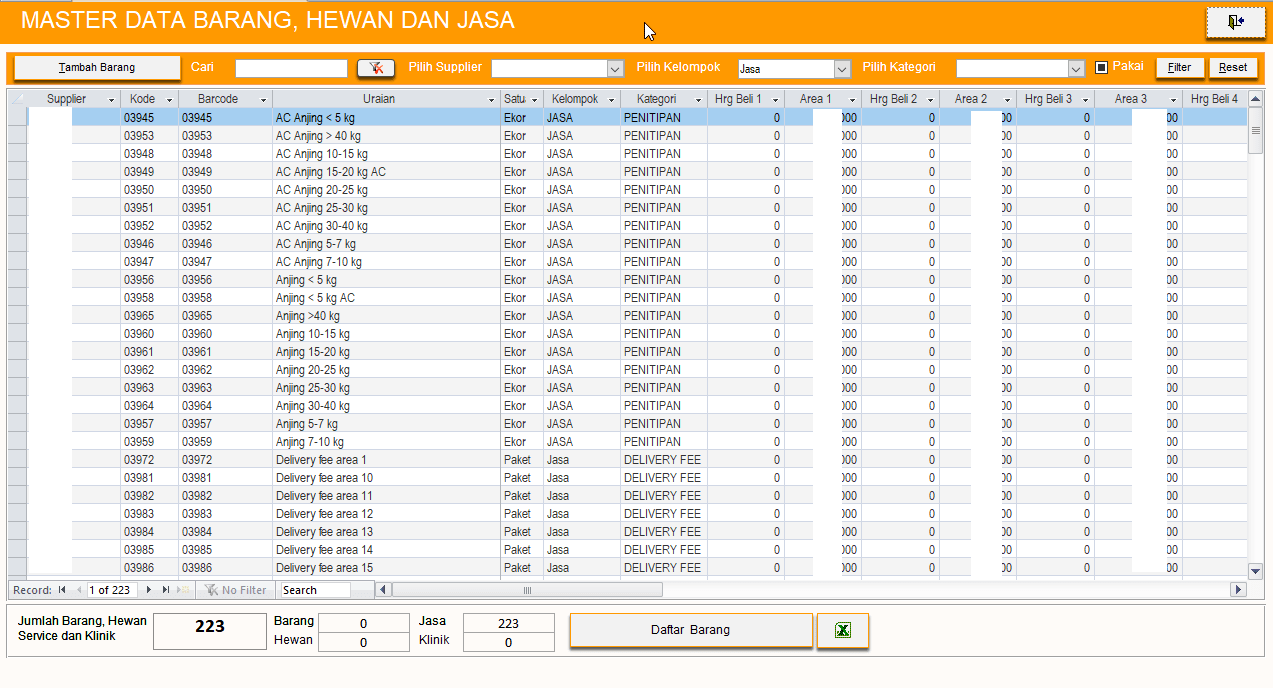
Task: Click the Kategori column header
Action: coord(655,99)
